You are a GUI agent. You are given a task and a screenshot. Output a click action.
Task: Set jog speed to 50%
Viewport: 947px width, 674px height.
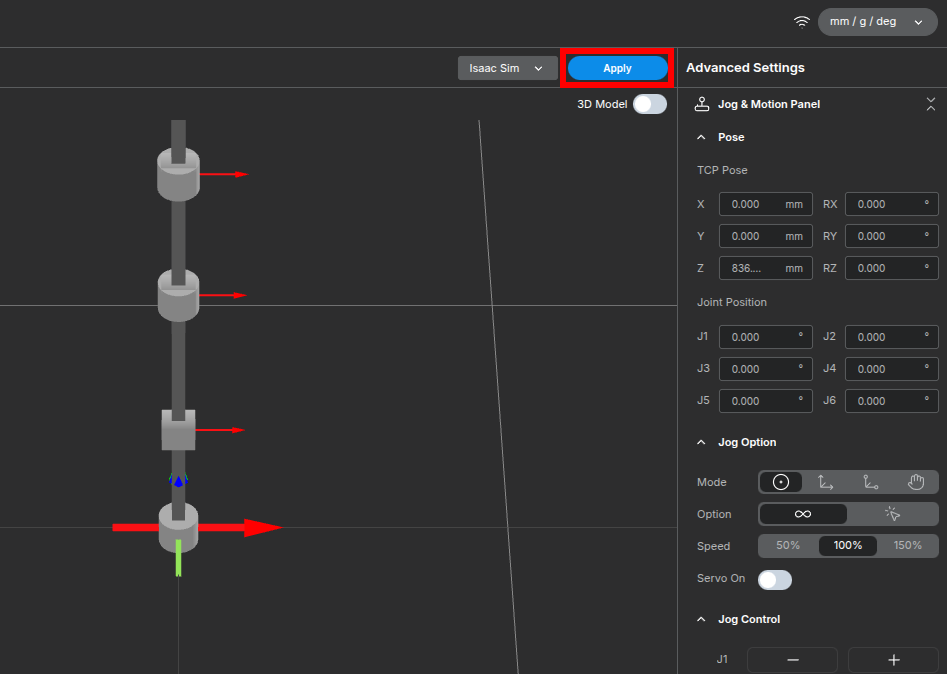click(788, 546)
